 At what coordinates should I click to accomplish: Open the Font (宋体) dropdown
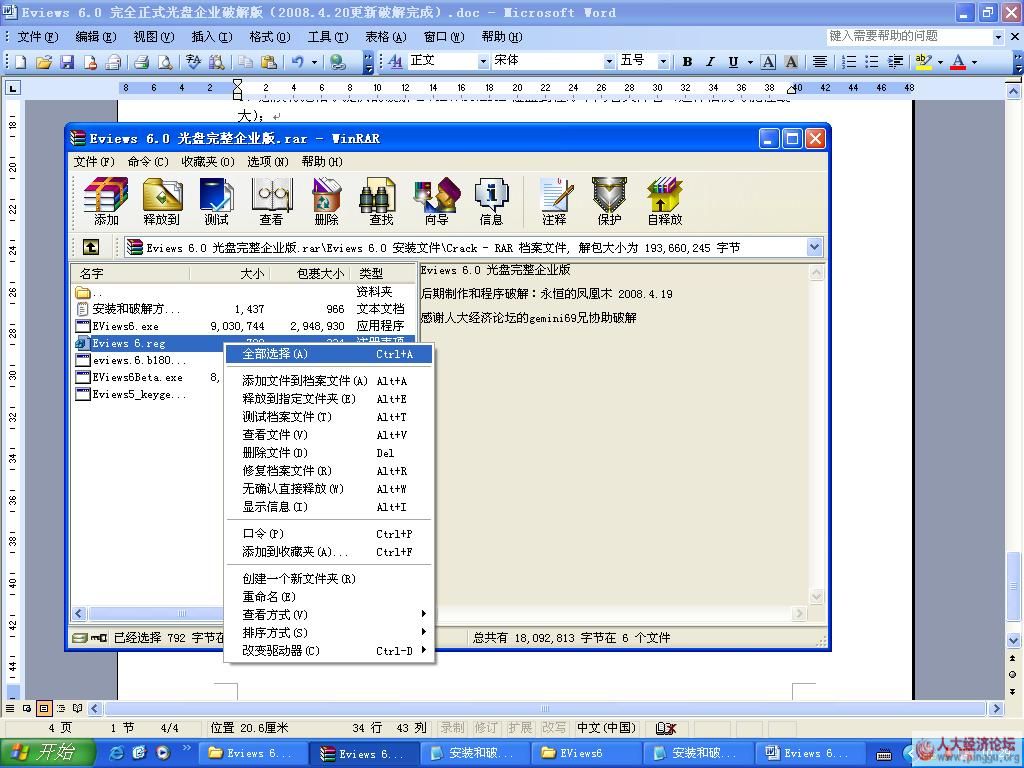point(609,61)
